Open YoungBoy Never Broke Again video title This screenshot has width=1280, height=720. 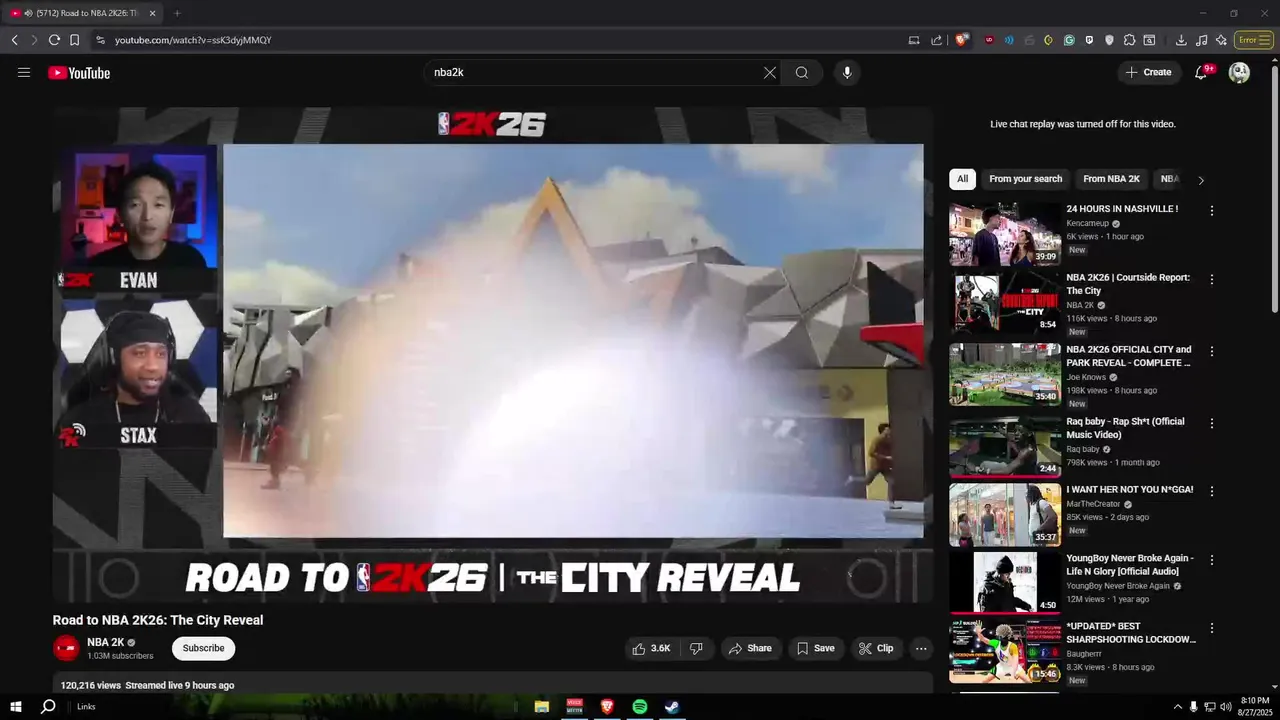pos(1130,565)
